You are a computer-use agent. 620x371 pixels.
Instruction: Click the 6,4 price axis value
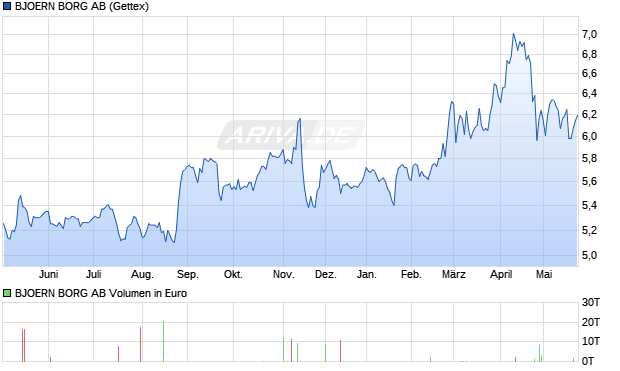click(x=589, y=94)
